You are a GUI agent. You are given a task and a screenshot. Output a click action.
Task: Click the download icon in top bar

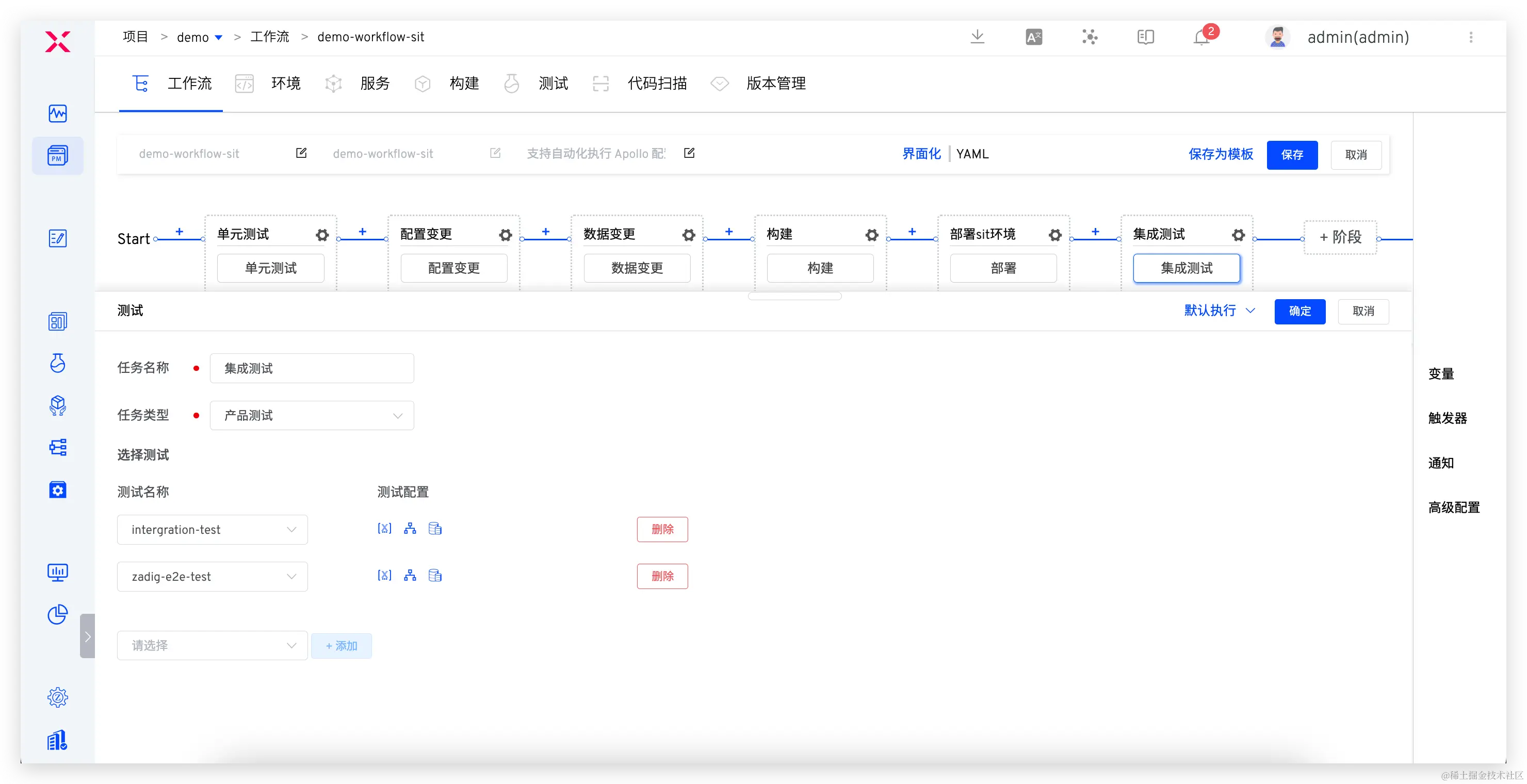tap(977, 37)
